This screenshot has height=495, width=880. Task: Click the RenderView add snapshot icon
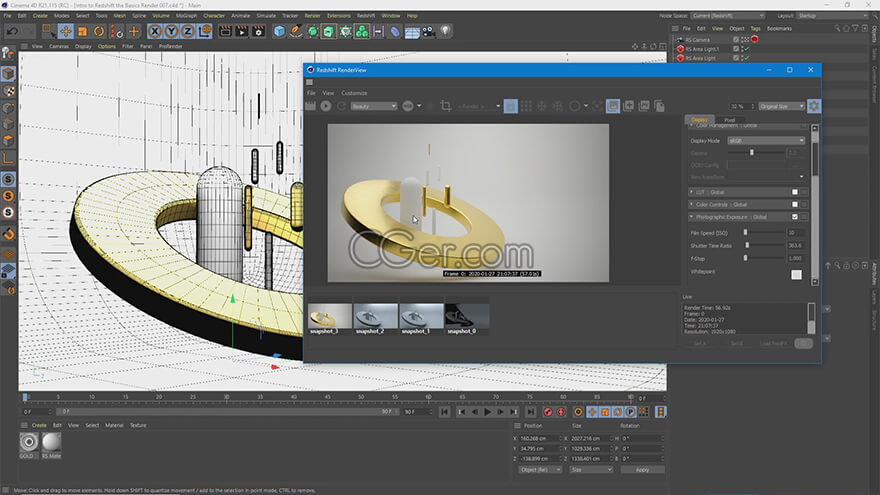click(629, 106)
